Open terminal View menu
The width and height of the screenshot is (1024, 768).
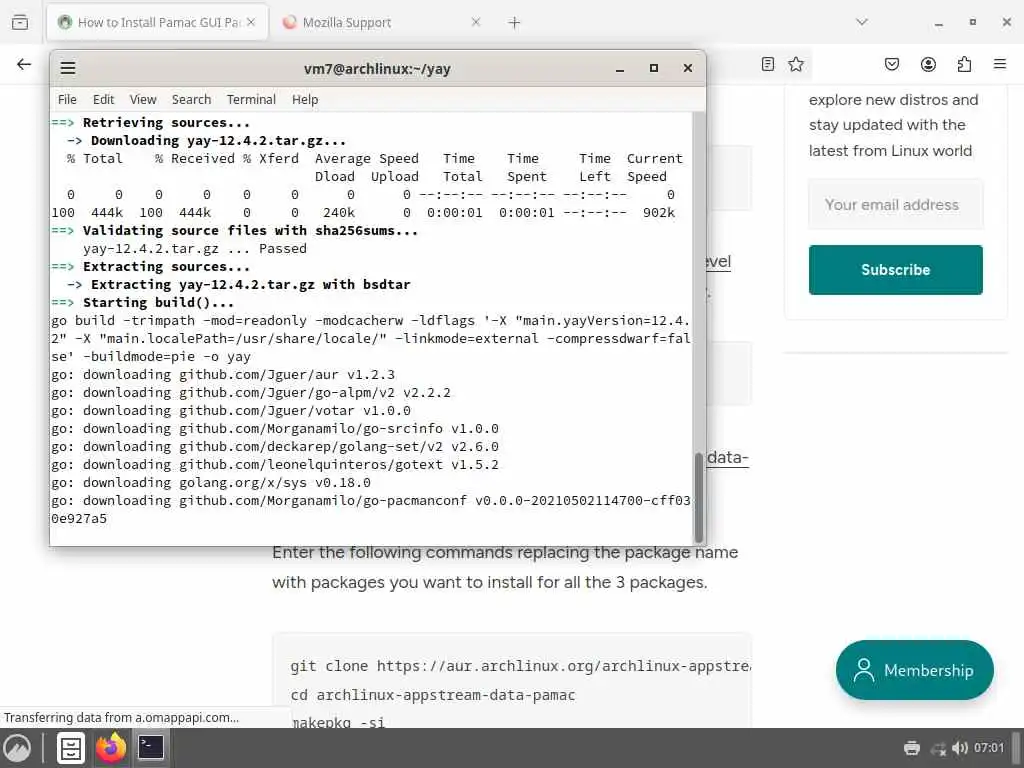coord(143,100)
